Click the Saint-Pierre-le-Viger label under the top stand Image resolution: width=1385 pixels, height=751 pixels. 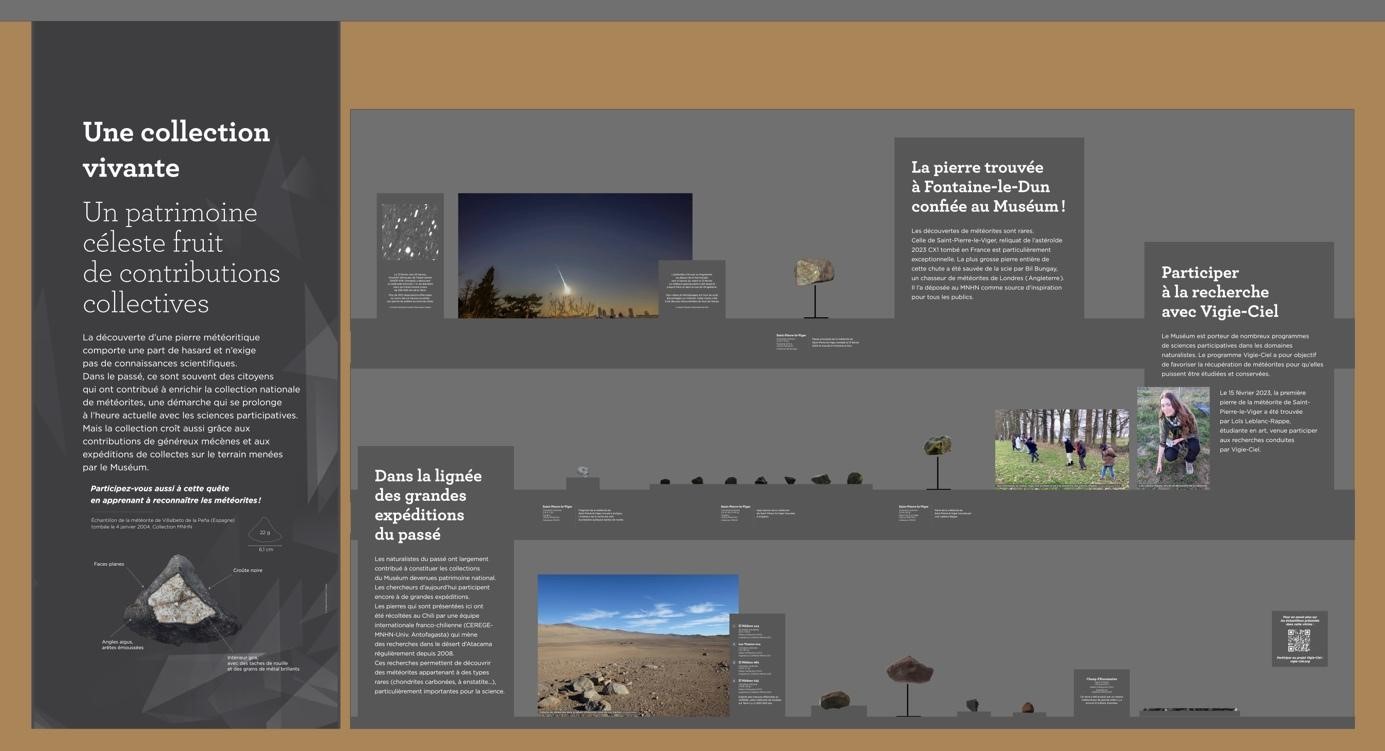tap(817, 341)
